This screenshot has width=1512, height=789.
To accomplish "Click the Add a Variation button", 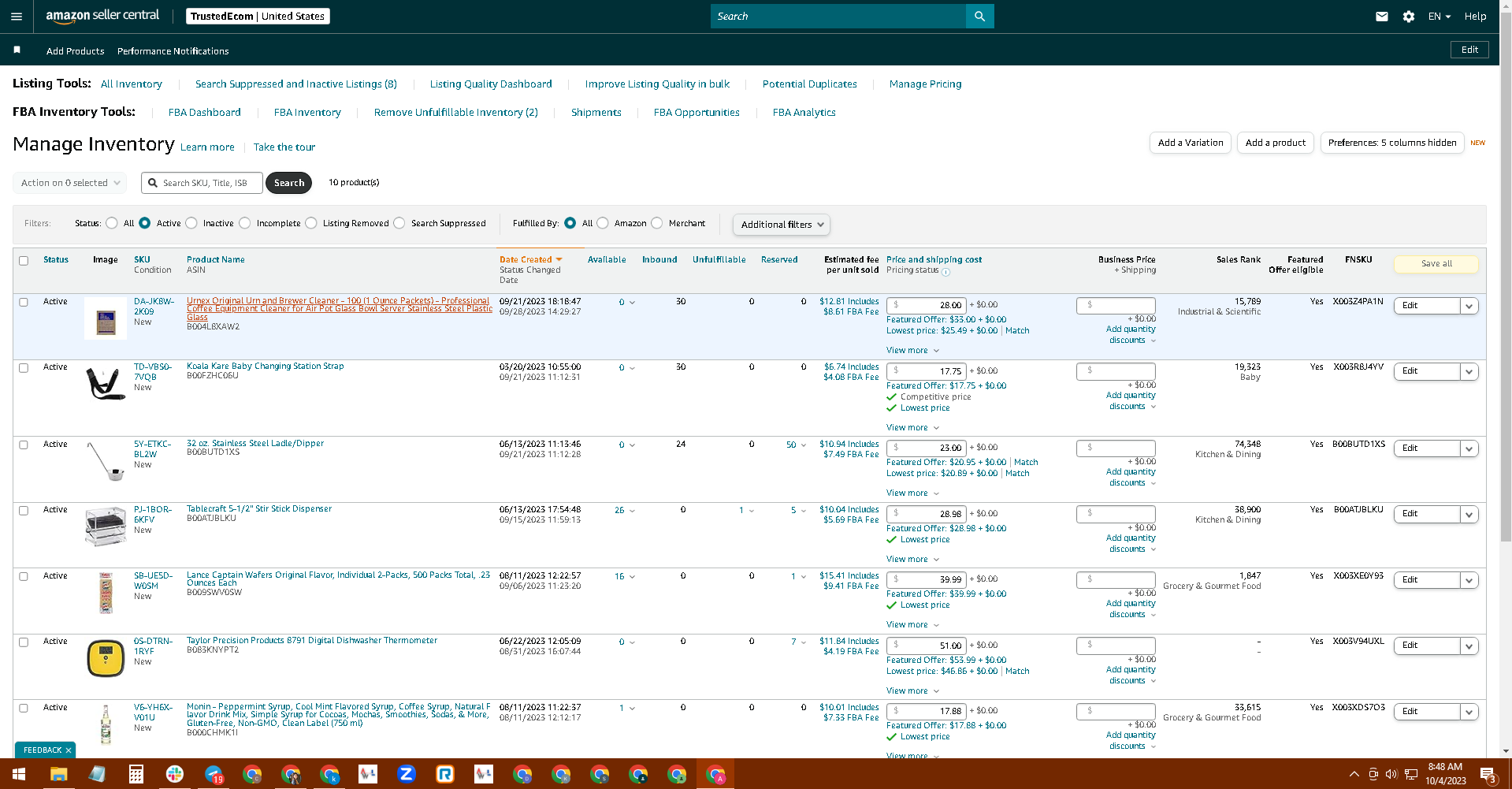I will 1191,143.
